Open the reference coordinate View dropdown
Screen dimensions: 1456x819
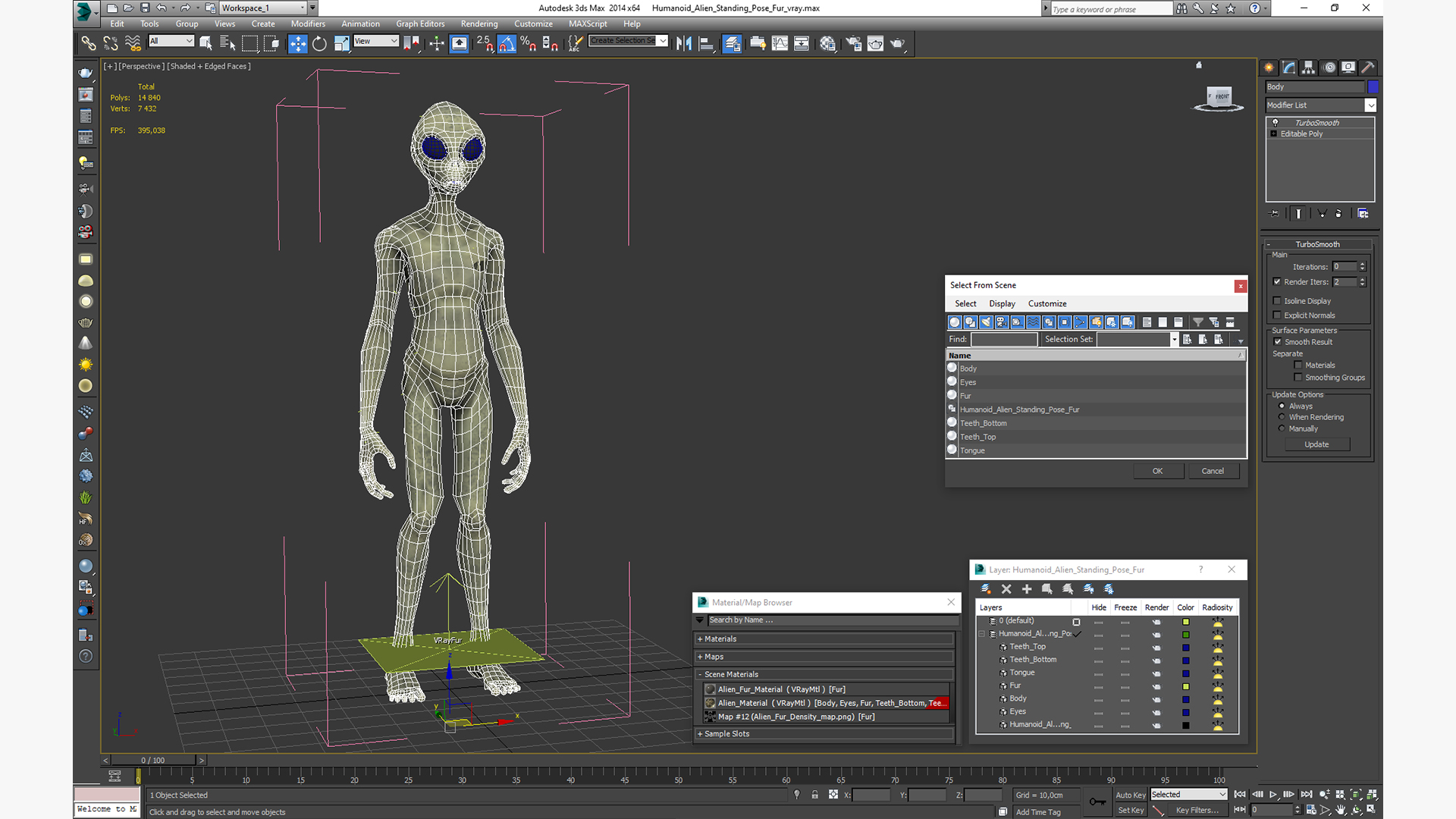(376, 41)
